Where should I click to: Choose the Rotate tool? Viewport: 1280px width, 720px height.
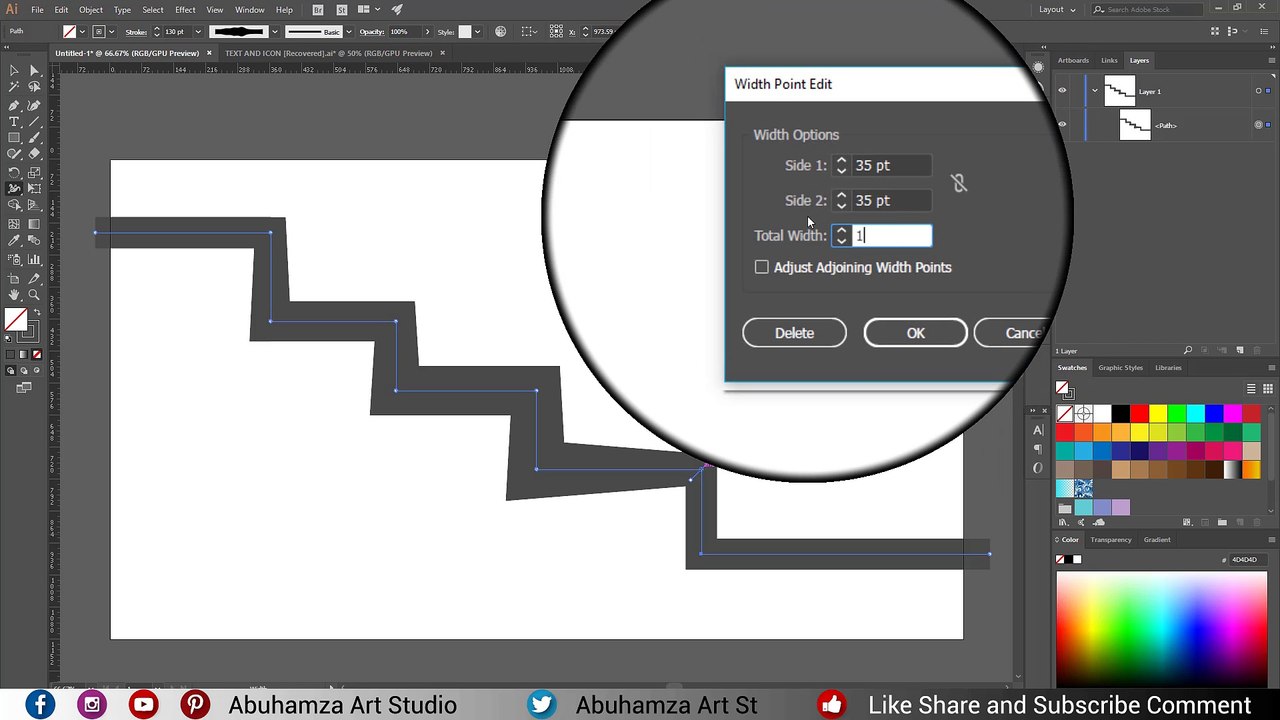point(14,172)
